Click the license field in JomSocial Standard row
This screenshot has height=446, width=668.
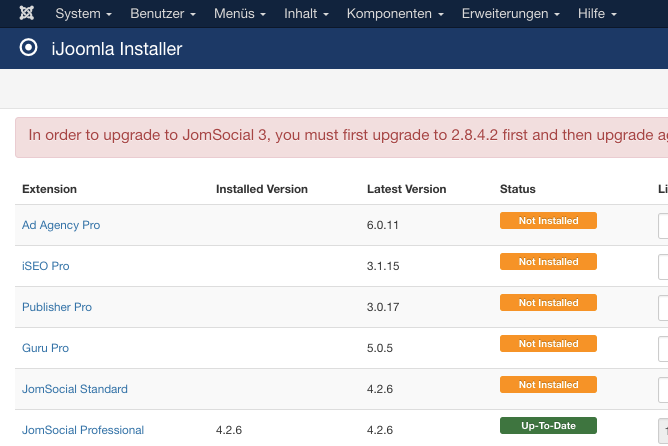(663, 389)
